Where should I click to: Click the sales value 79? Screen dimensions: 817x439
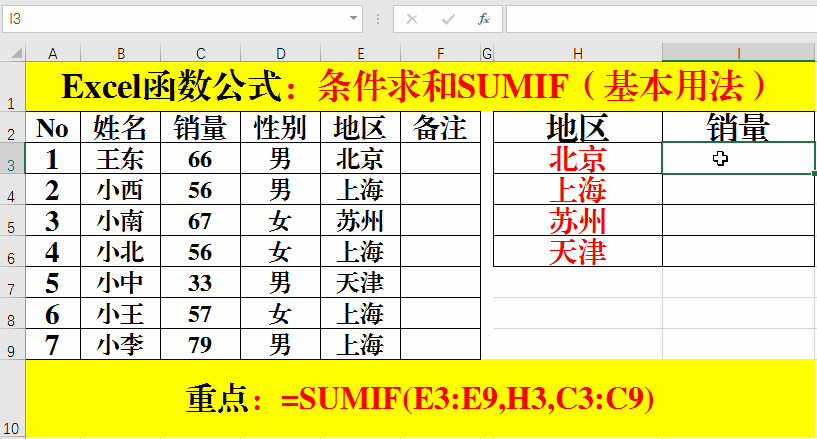point(201,344)
